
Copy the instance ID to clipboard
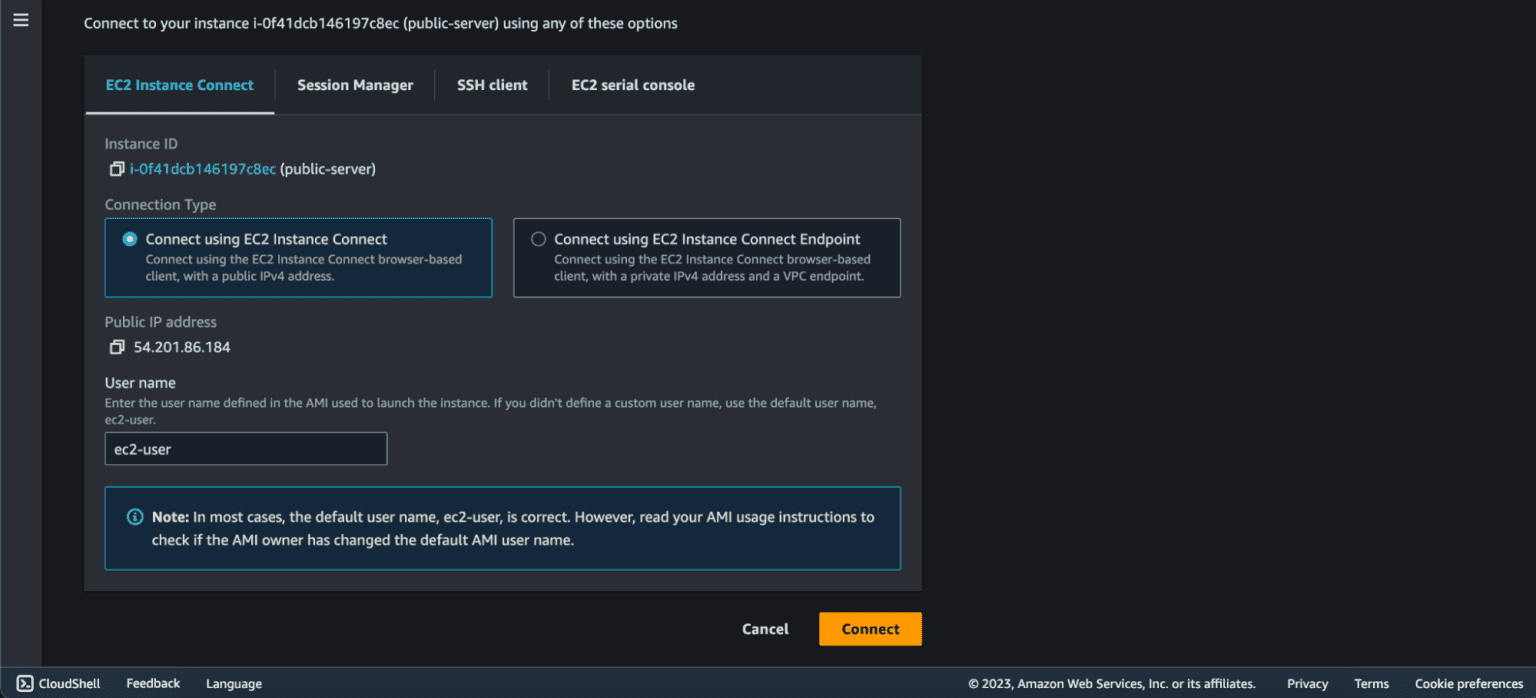(x=116, y=169)
